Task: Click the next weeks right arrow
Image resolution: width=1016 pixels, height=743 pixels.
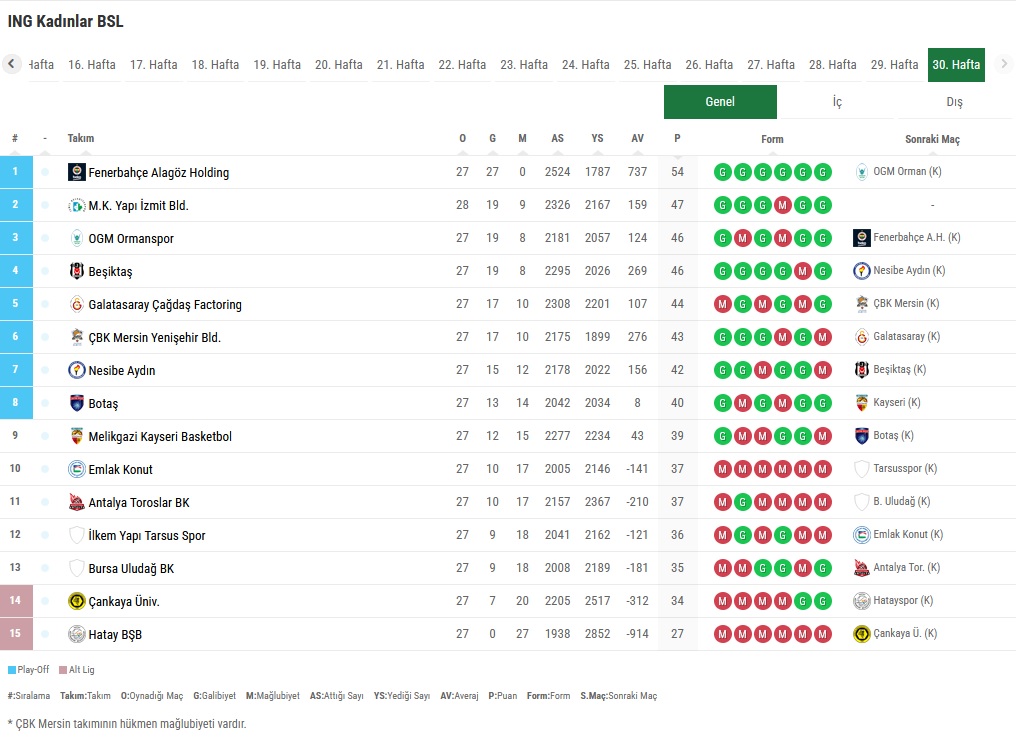Action: 1004,63
